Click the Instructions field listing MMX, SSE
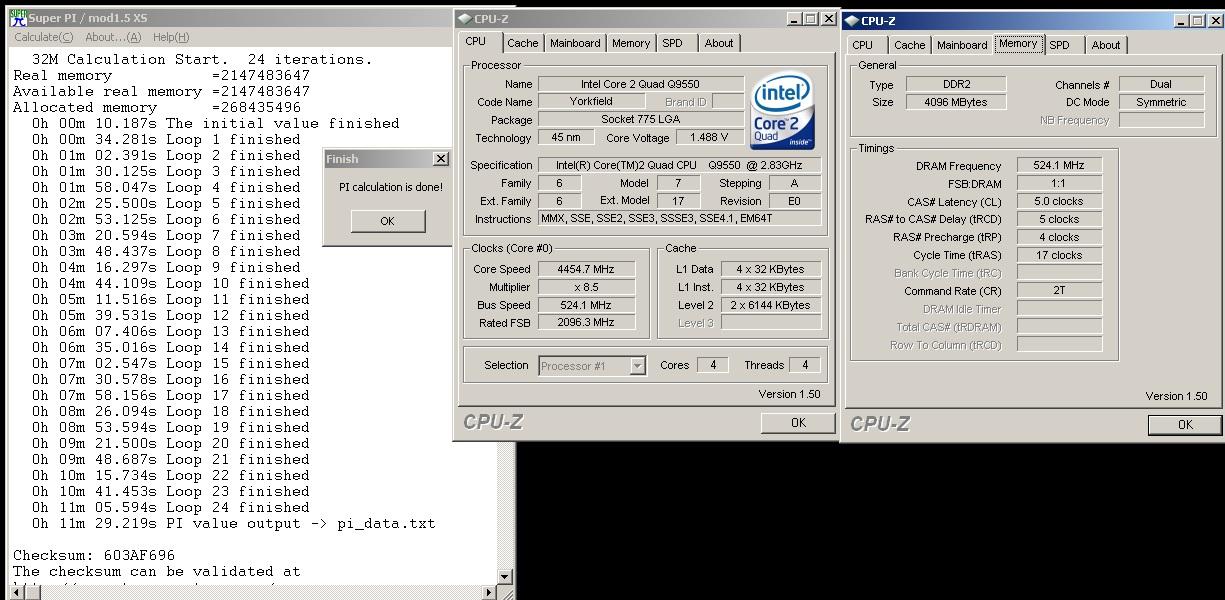The width and height of the screenshot is (1225, 600). coord(680,219)
